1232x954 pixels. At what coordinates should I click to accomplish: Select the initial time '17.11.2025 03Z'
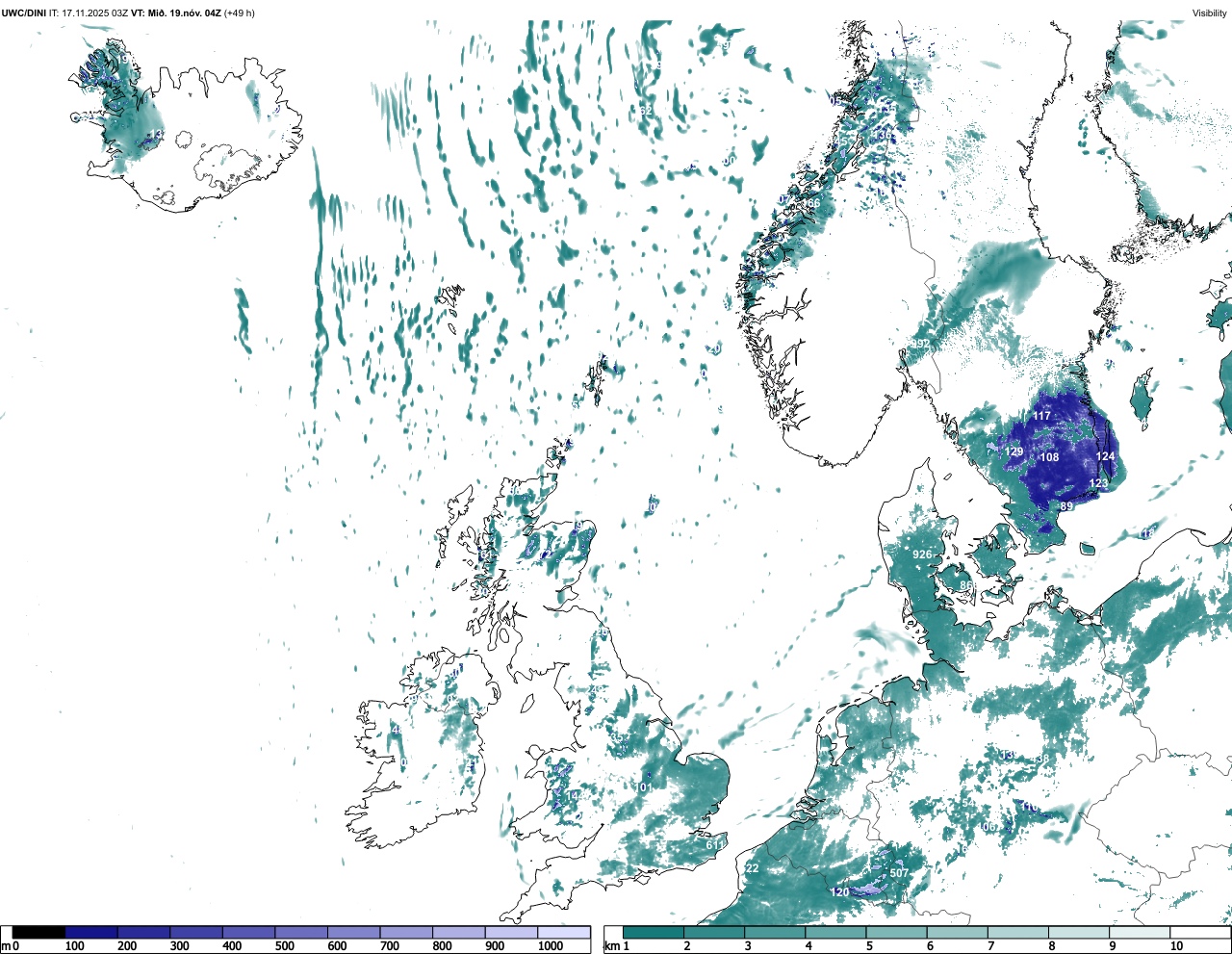(x=94, y=13)
